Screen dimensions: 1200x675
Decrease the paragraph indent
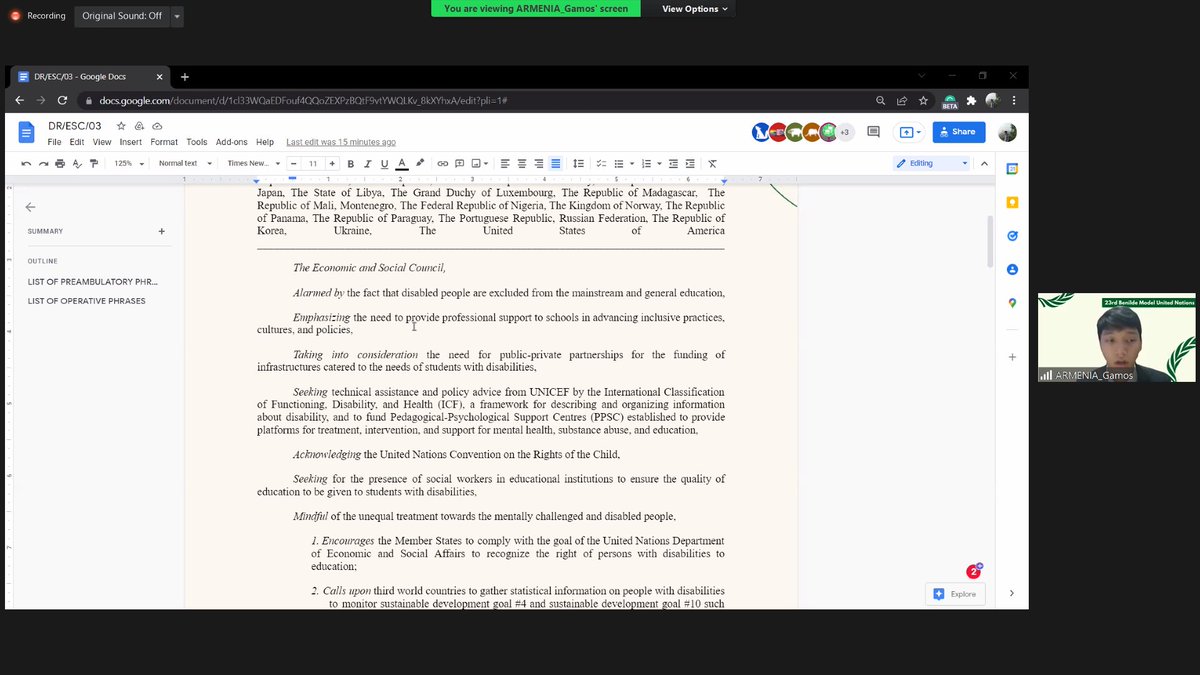[x=674, y=163]
